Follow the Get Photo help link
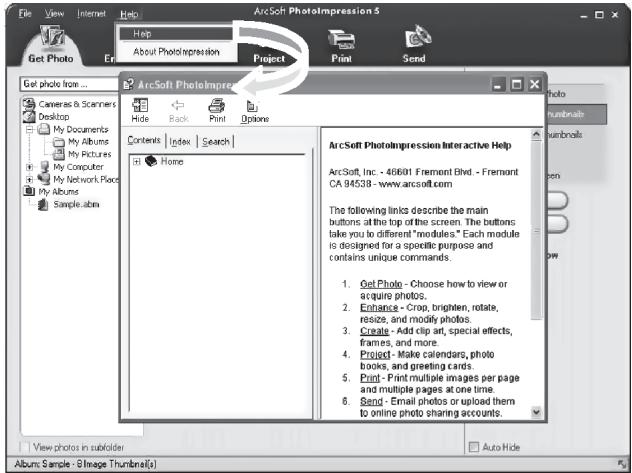This screenshot has height=473, width=632. coord(381,284)
